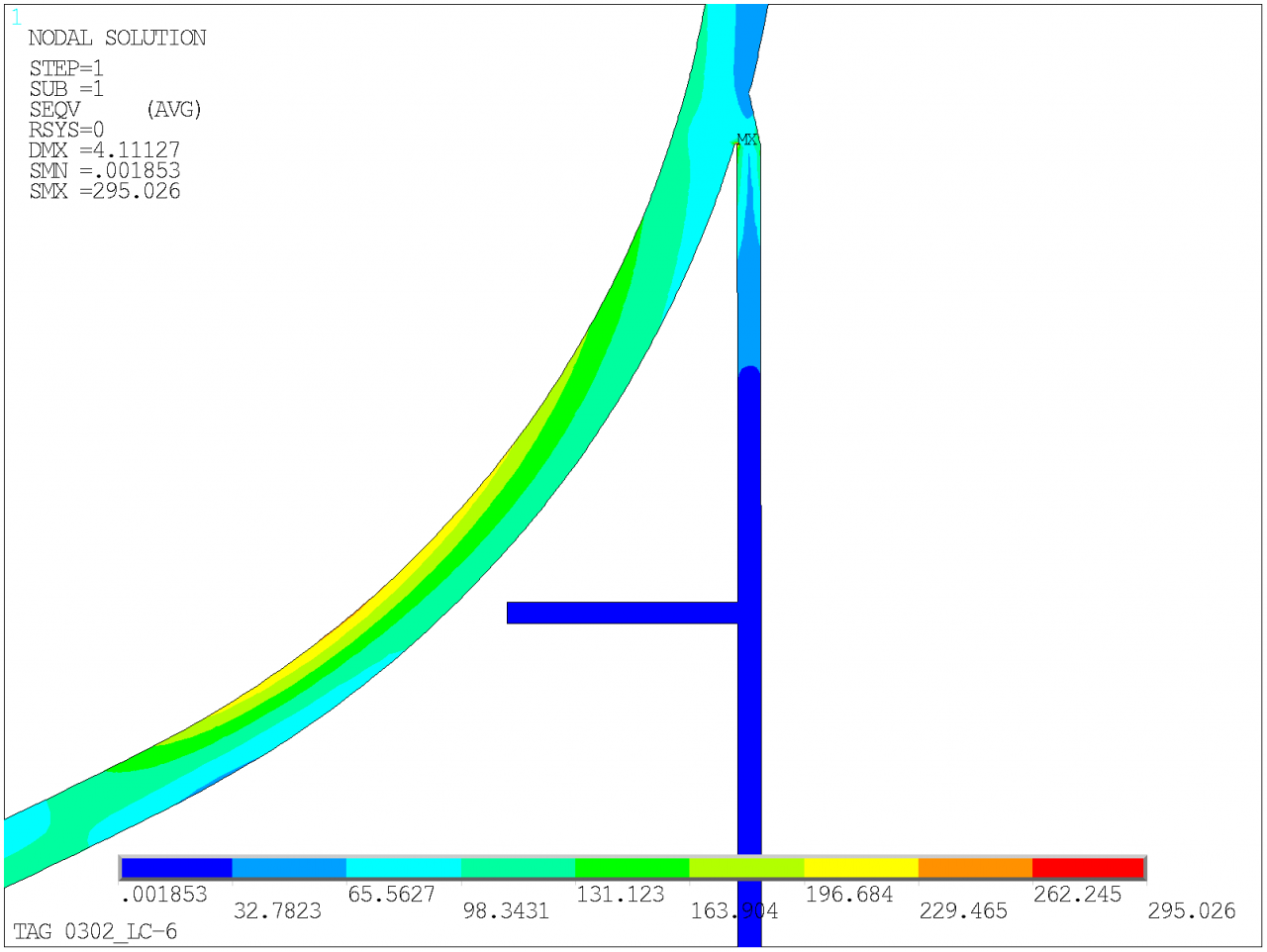The width and height of the screenshot is (1267, 952).
Task: Select the orange legend color band
Action: pos(974,868)
